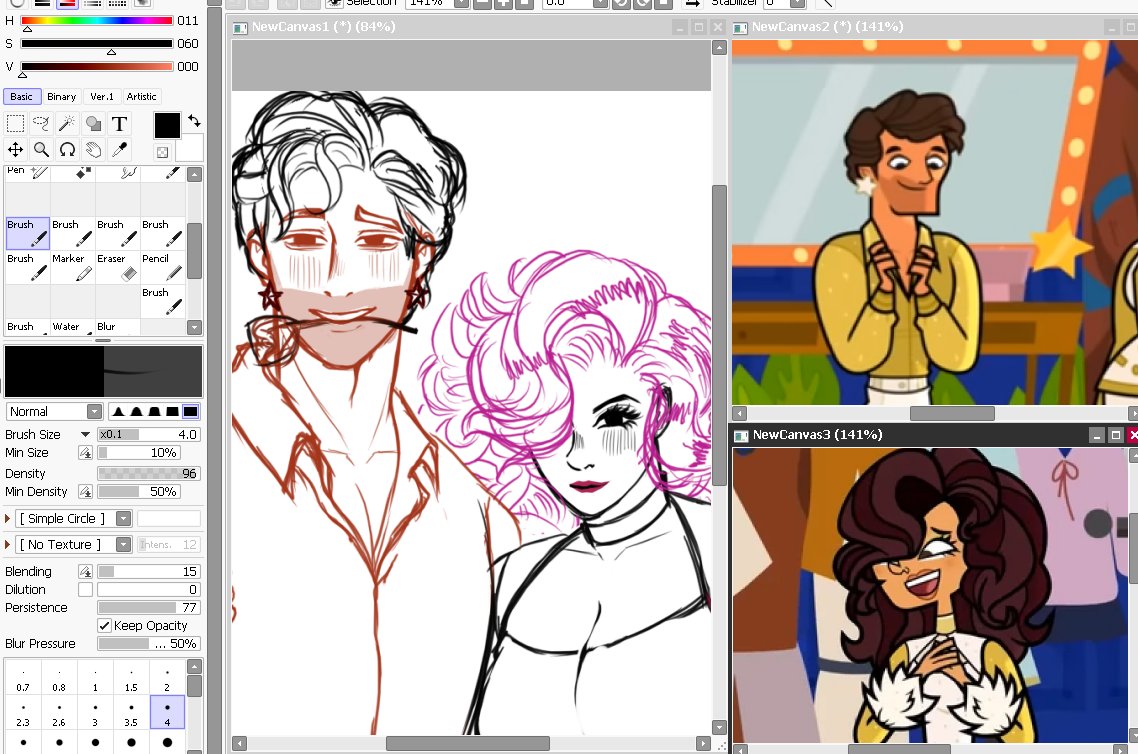Click the Saturation slider bar

[x=97, y=44]
